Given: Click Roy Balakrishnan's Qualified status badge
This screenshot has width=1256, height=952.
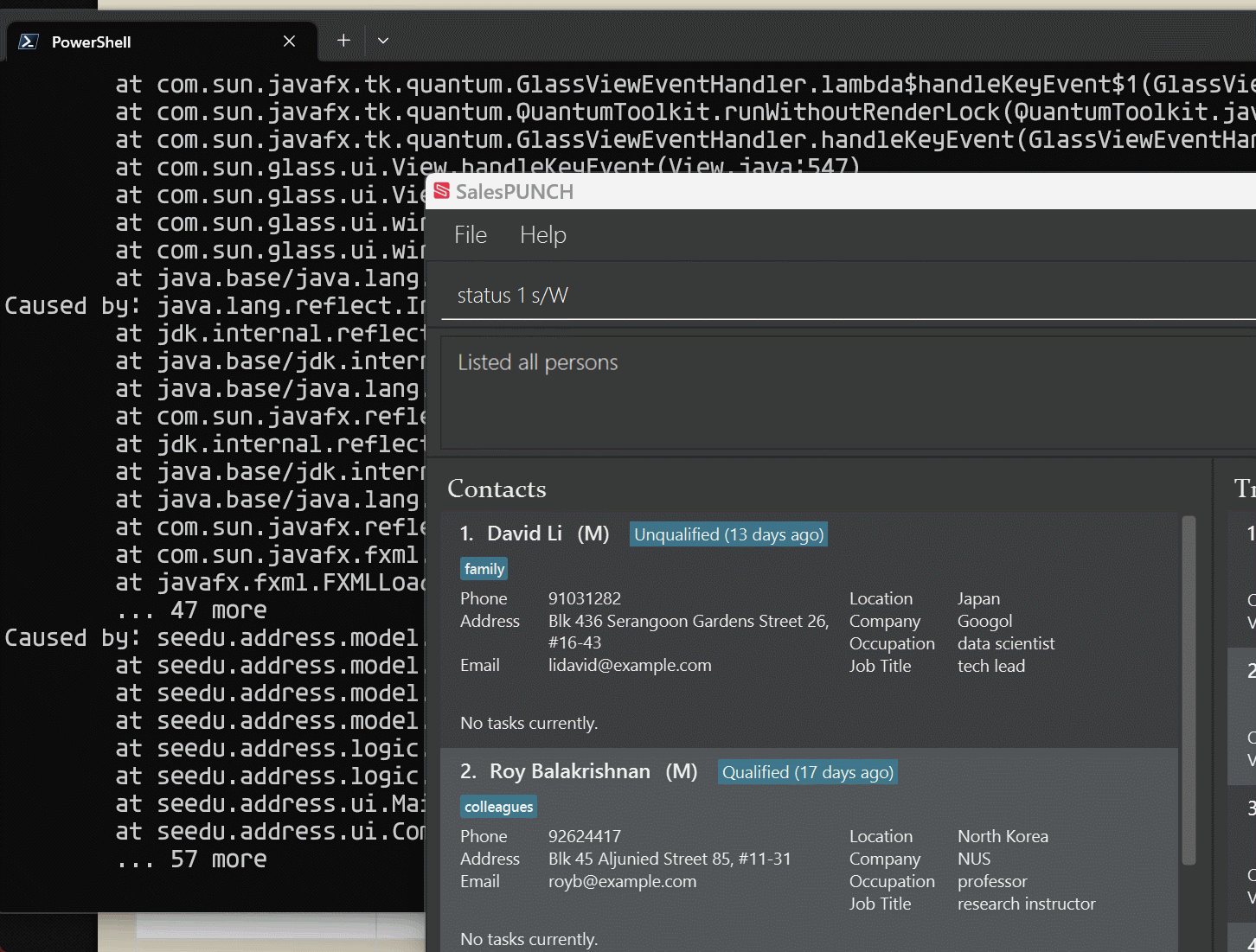Looking at the screenshot, I should click(x=808, y=772).
